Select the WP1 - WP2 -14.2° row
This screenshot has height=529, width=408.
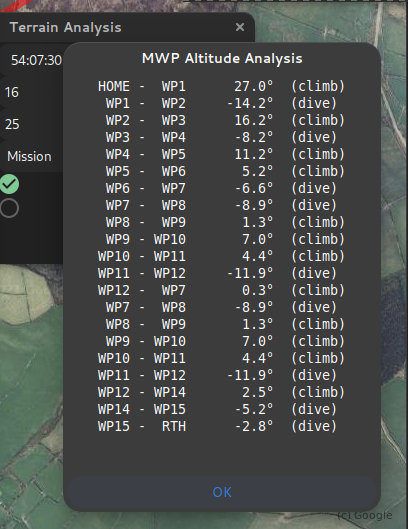[x=221, y=103]
